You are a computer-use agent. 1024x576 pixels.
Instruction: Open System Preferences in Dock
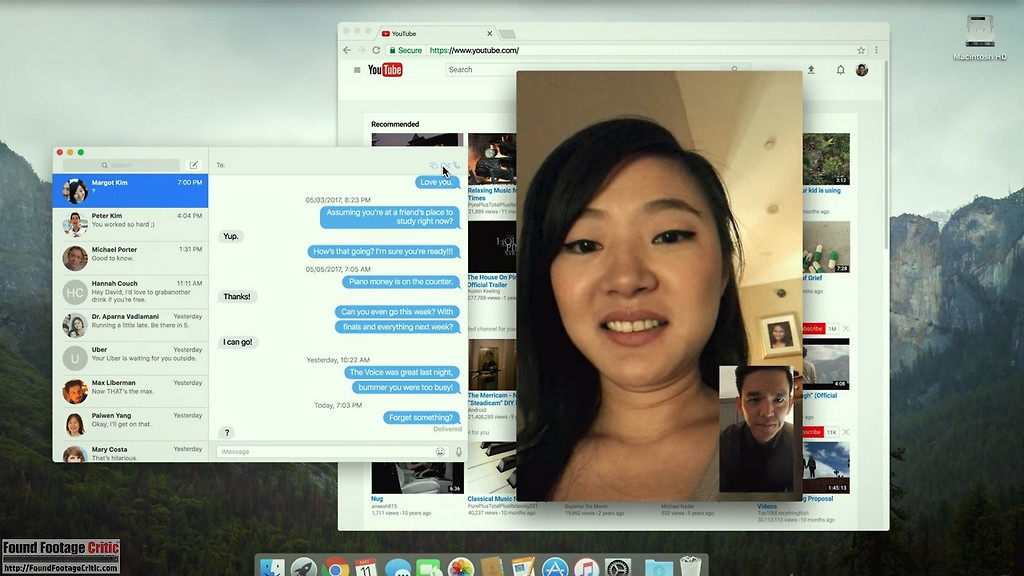click(618, 568)
